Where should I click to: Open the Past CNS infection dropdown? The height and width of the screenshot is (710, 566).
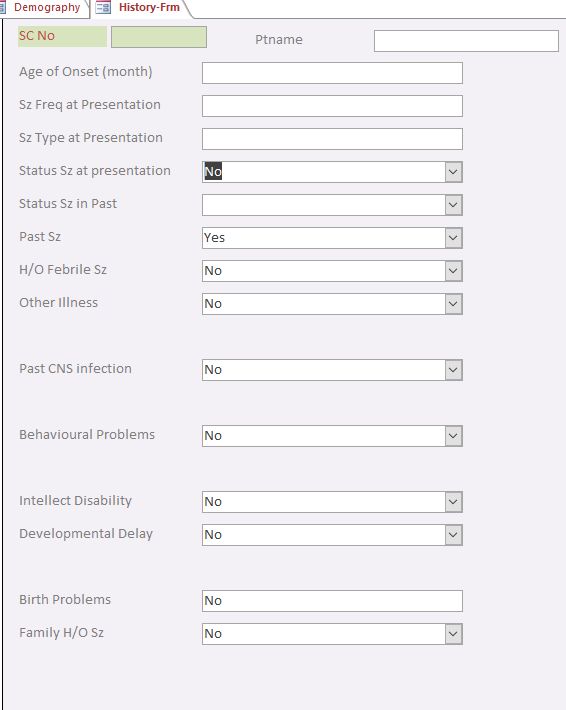(453, 370)
